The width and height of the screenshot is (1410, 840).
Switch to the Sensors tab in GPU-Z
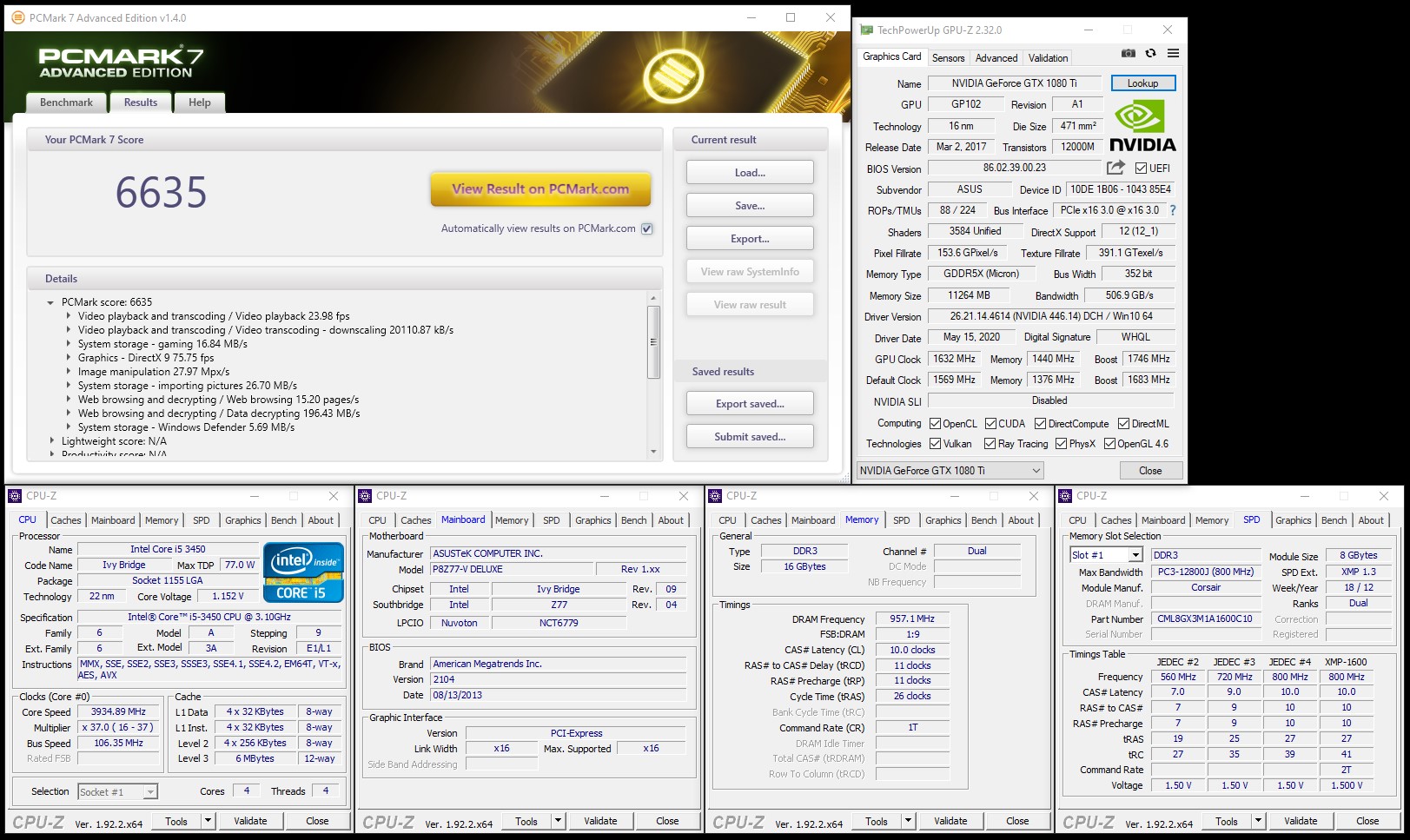(x=948, y=58)
